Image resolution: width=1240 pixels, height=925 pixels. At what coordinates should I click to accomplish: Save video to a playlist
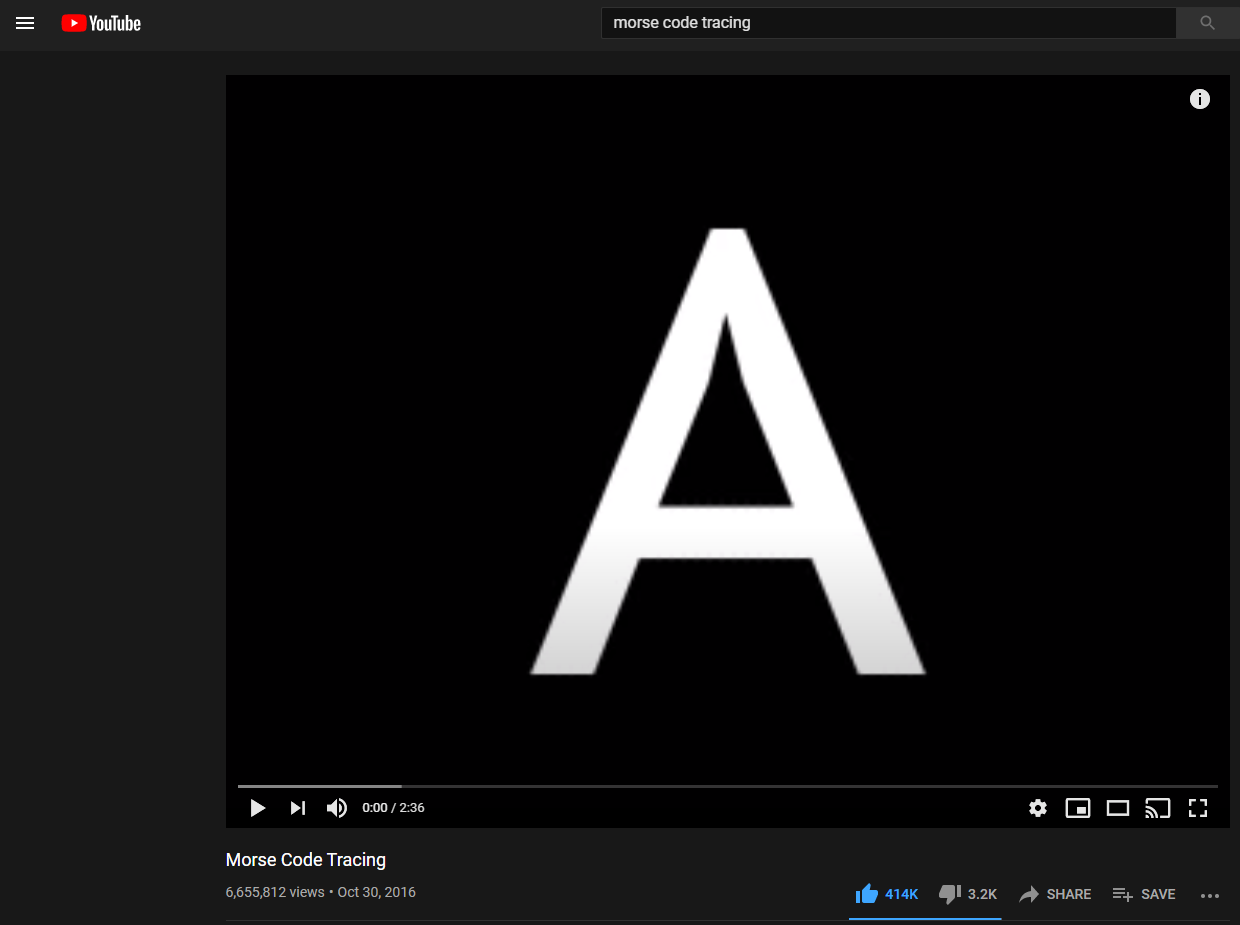coord(1144,894)
